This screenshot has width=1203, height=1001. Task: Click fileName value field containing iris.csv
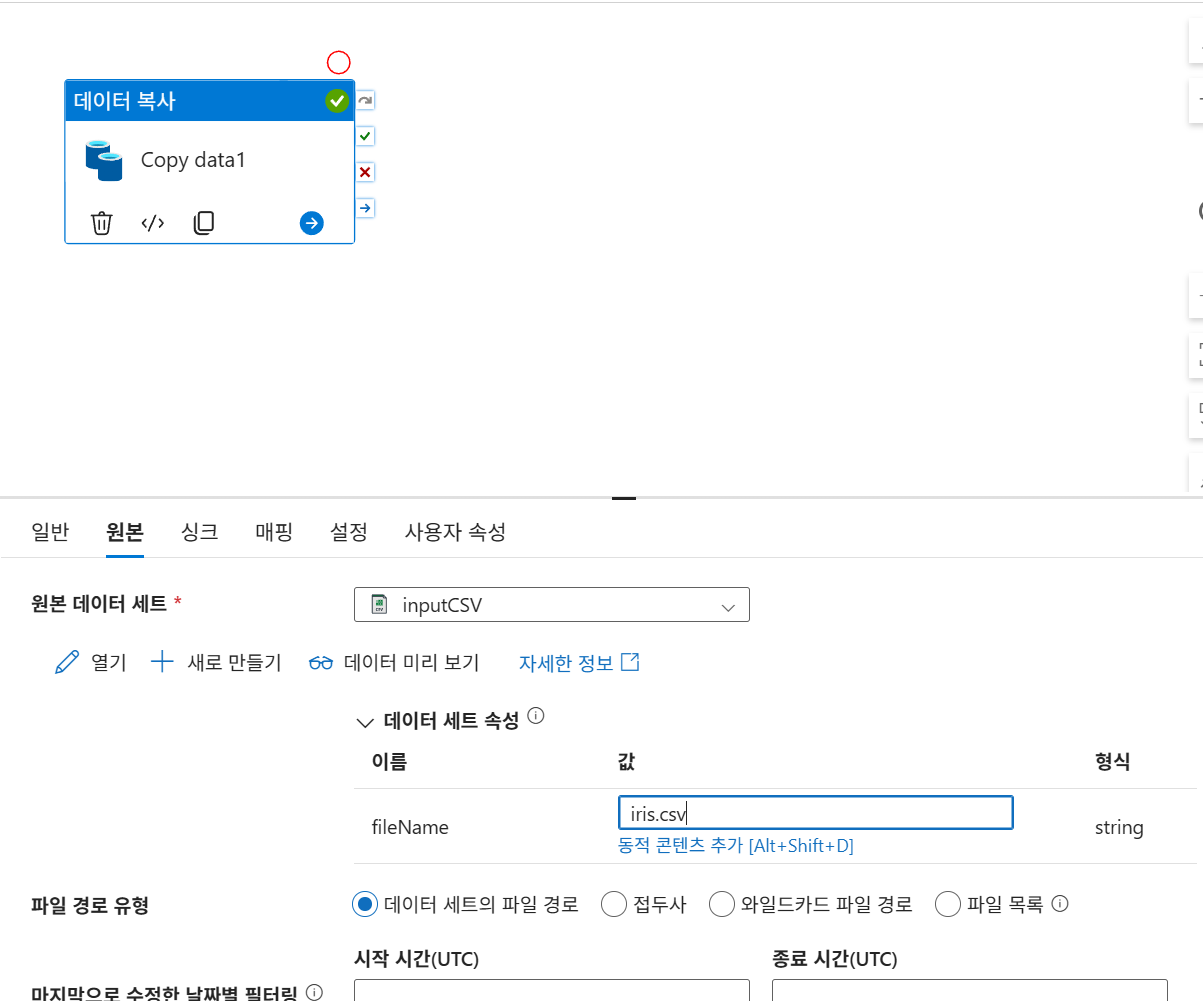816,813
